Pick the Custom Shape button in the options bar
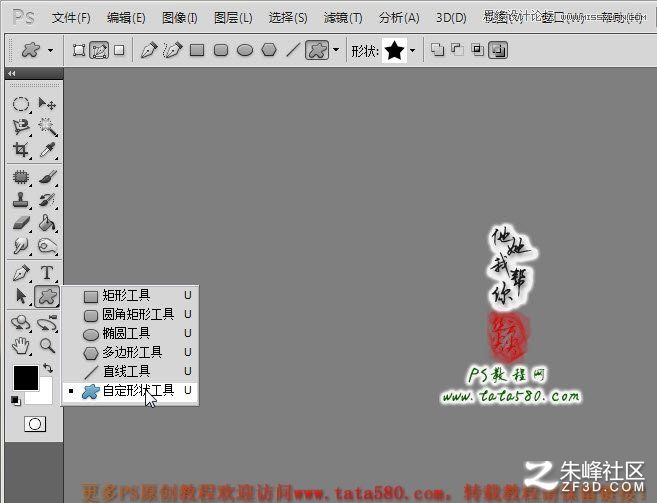This screenshot has width=657, height=503. 317,50
